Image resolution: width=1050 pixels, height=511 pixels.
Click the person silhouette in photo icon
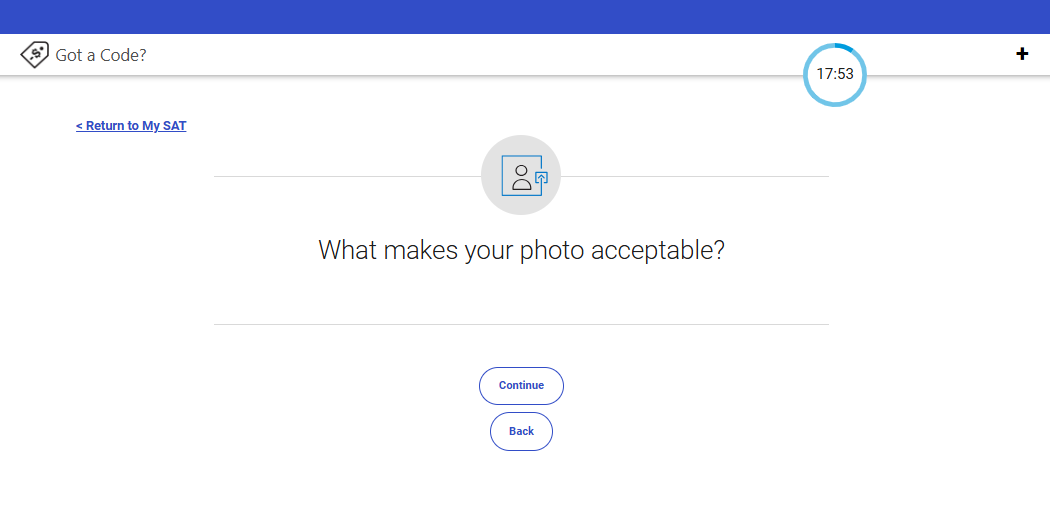click(x=521, y=177)
